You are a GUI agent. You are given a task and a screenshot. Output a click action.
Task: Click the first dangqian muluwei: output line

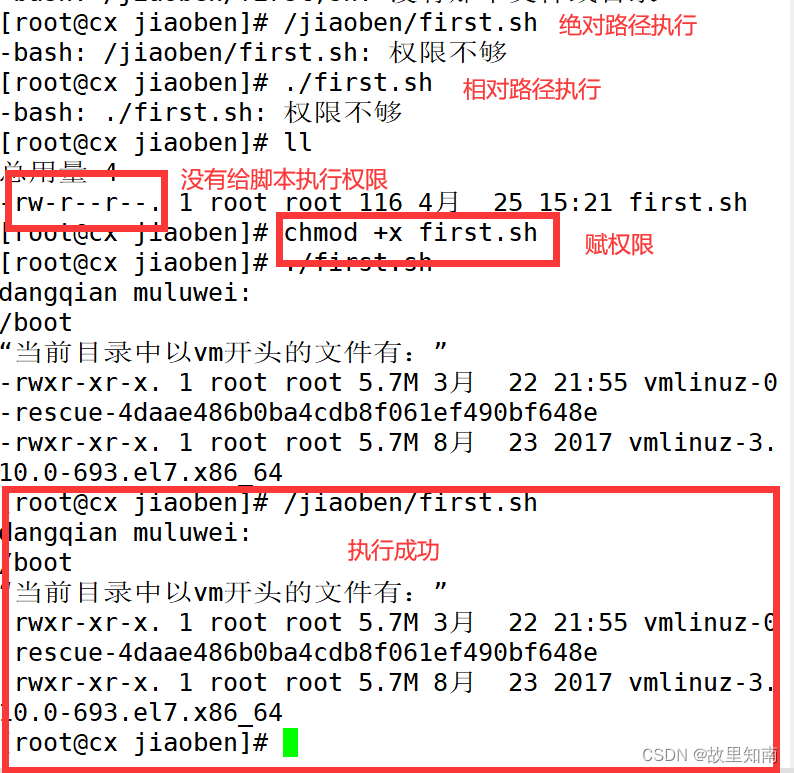pos(125,293)
